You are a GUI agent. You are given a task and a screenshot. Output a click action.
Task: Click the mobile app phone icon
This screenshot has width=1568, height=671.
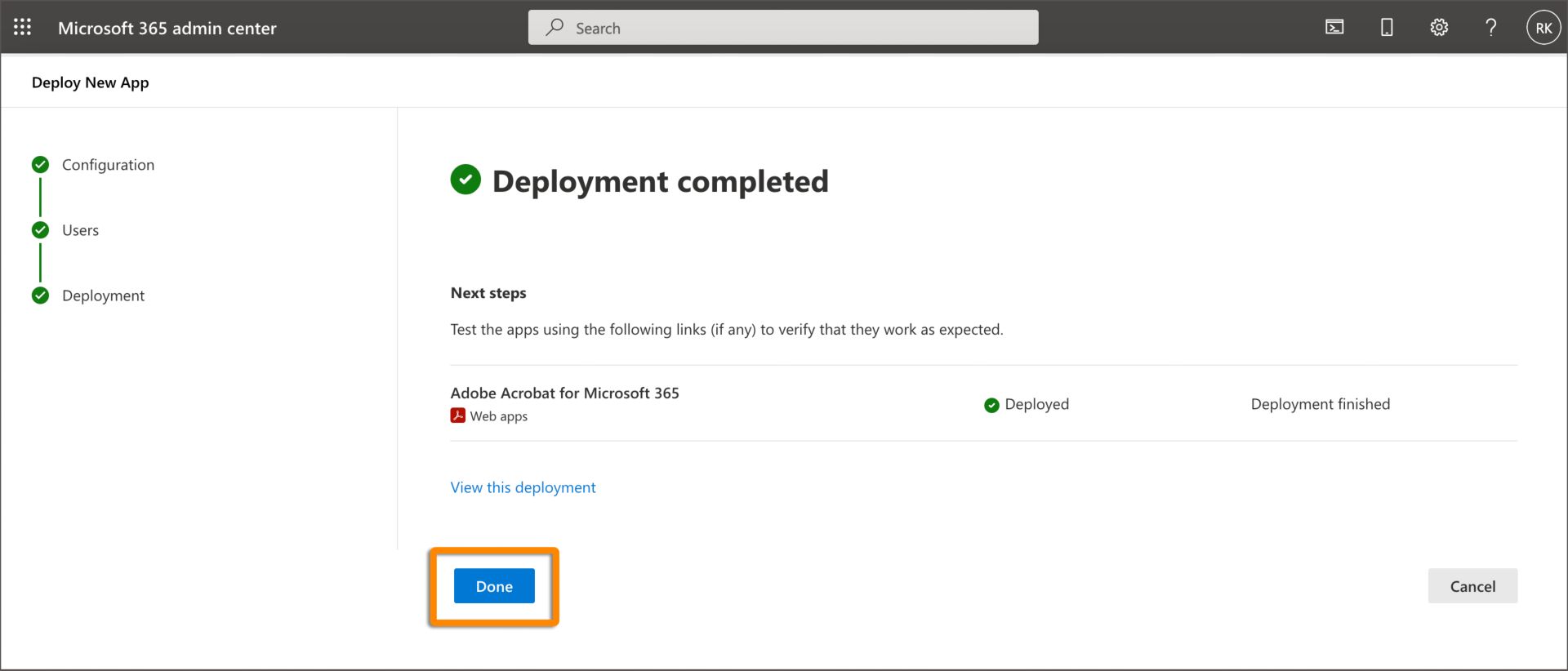point(1387,28)
